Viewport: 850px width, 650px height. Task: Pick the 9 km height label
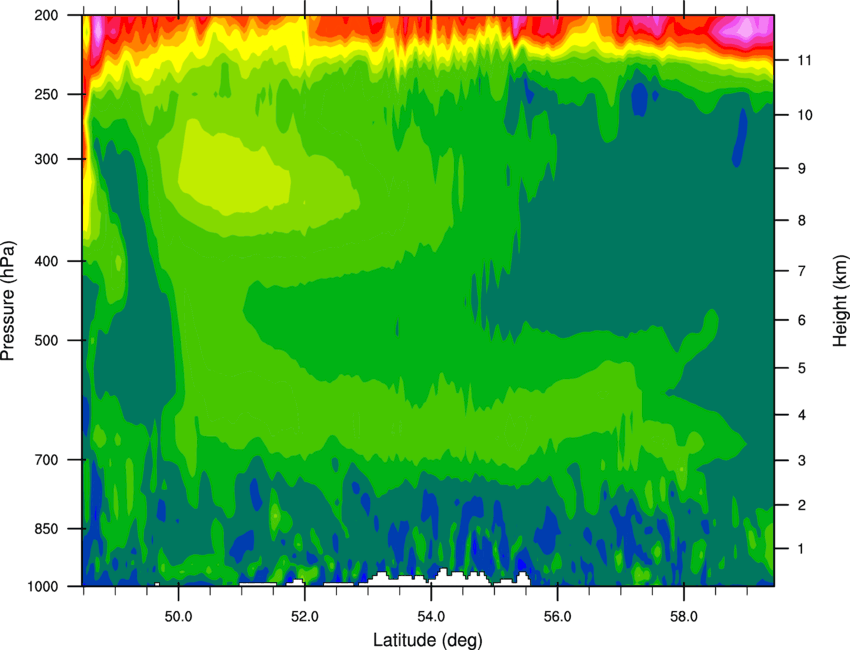802,169
